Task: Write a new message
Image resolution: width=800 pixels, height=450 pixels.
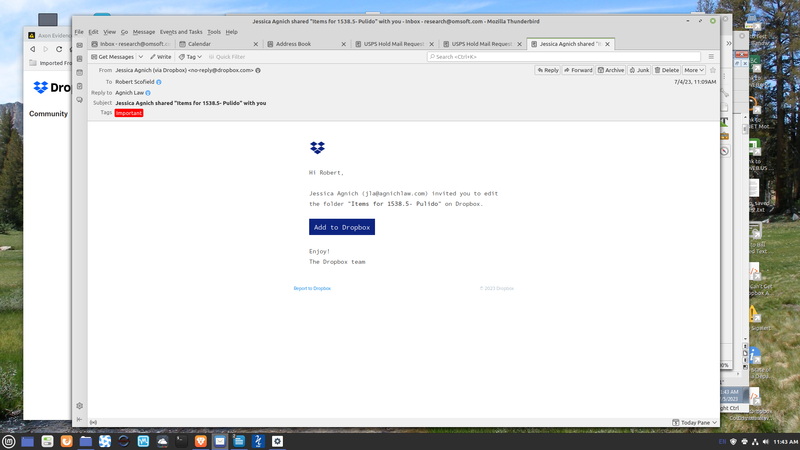Action: (161, 57)
